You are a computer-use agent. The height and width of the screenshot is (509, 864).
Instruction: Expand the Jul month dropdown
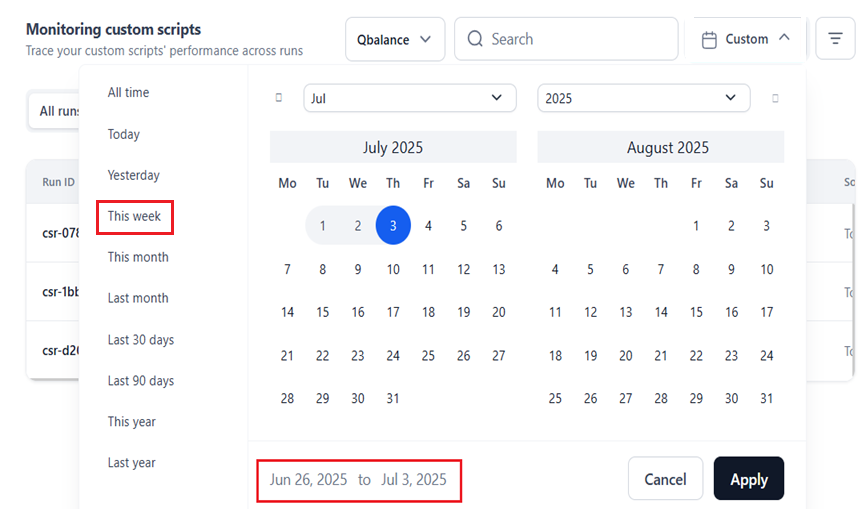[410, 98]
